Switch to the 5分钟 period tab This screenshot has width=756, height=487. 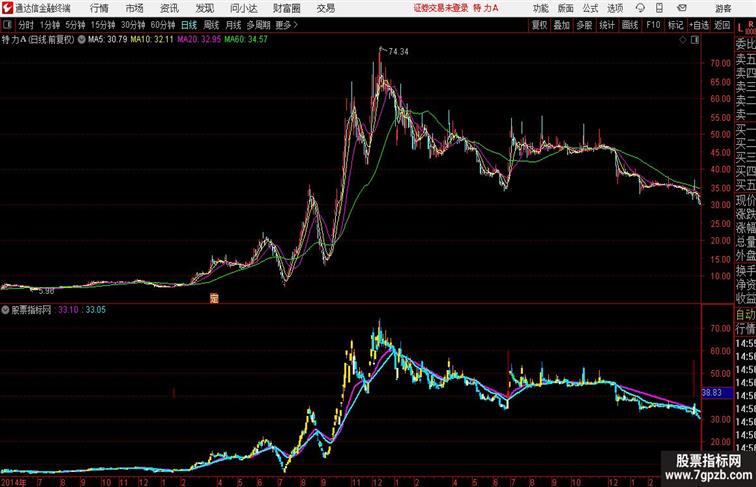[x=75, y=25]
